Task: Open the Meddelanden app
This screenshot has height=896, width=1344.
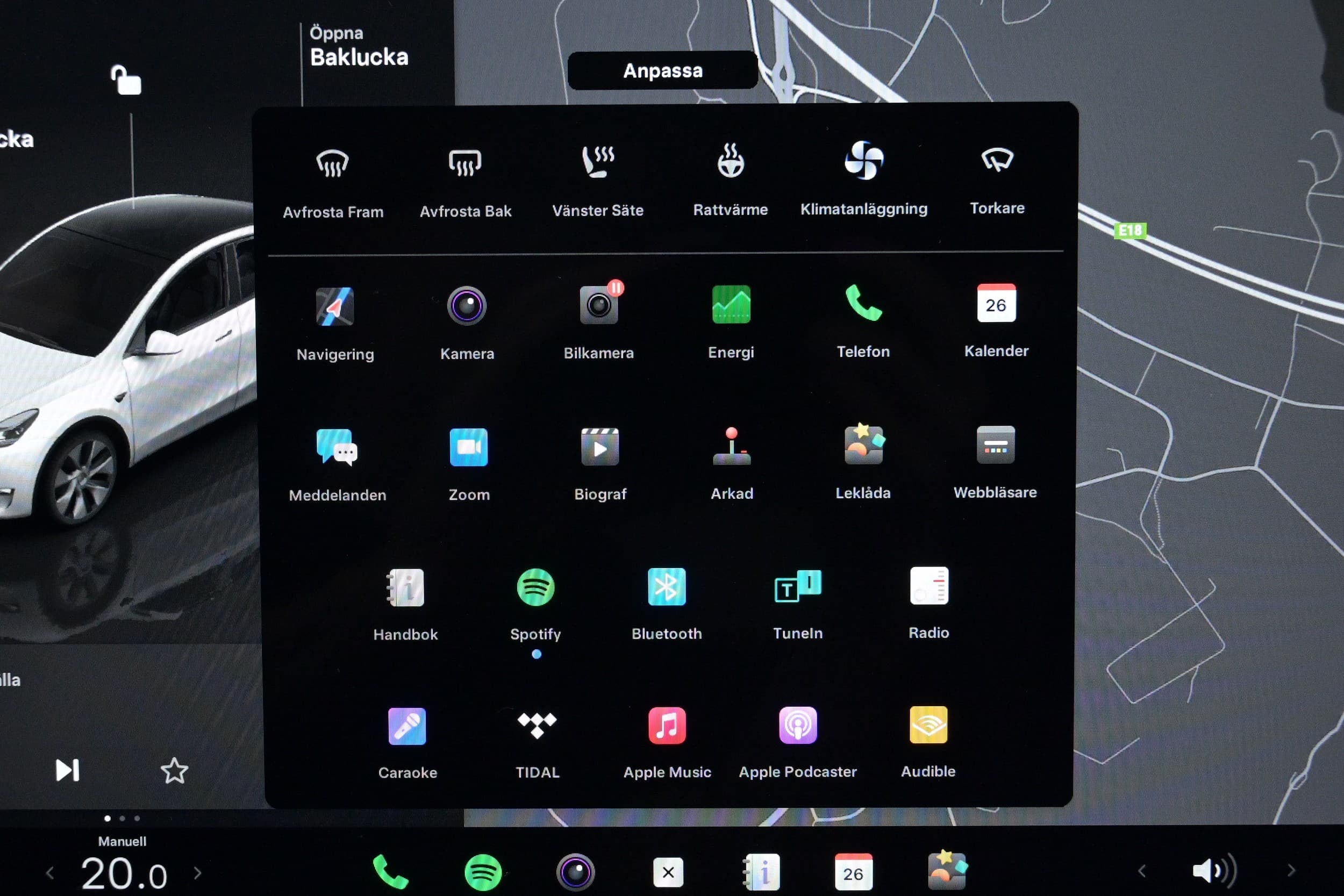Action: point(337,447)
